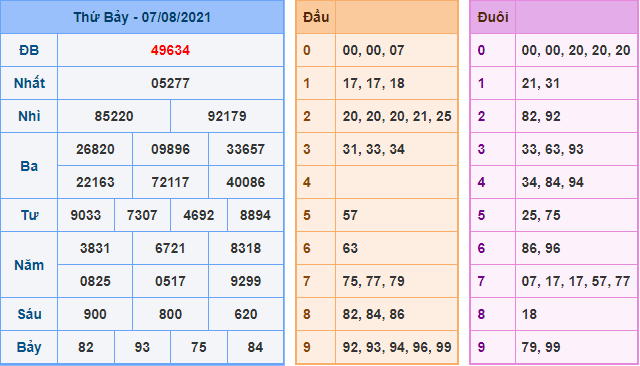The image size is (640, 366).
Task: Select Sáu prize number 900
Action: pos(95,315)
